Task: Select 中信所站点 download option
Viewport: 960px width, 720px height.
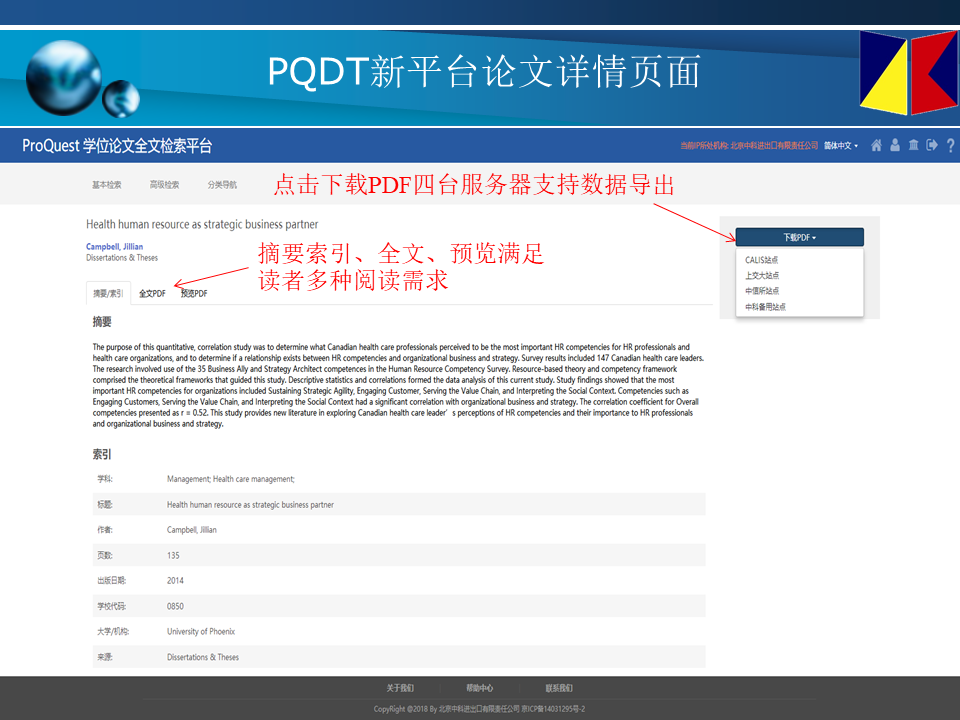Action: [x=762, y=291]
